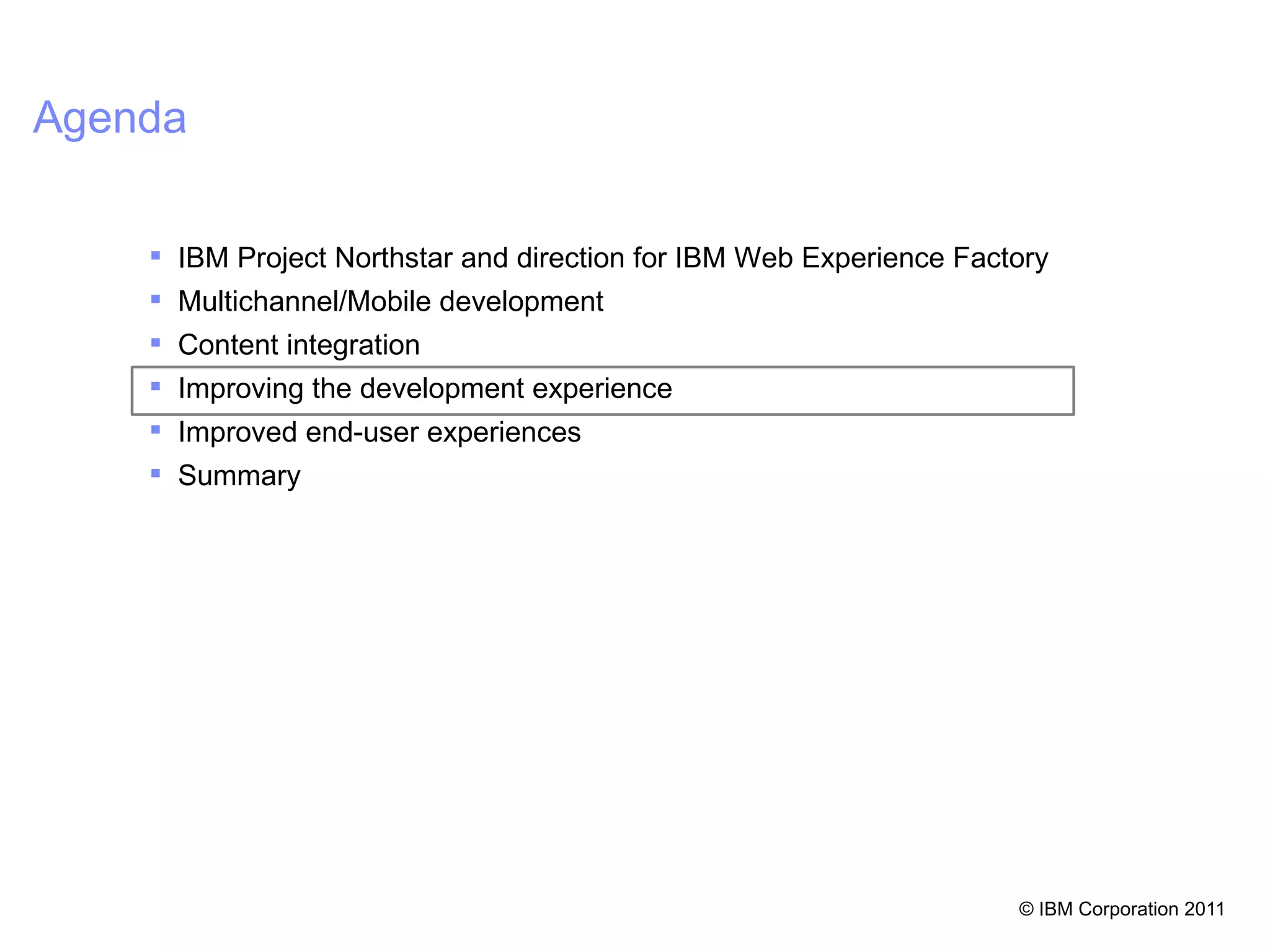Click 'Improved end-user experiences' bullet text
The width and height of the screenshot is (1270, 952).
380,432
